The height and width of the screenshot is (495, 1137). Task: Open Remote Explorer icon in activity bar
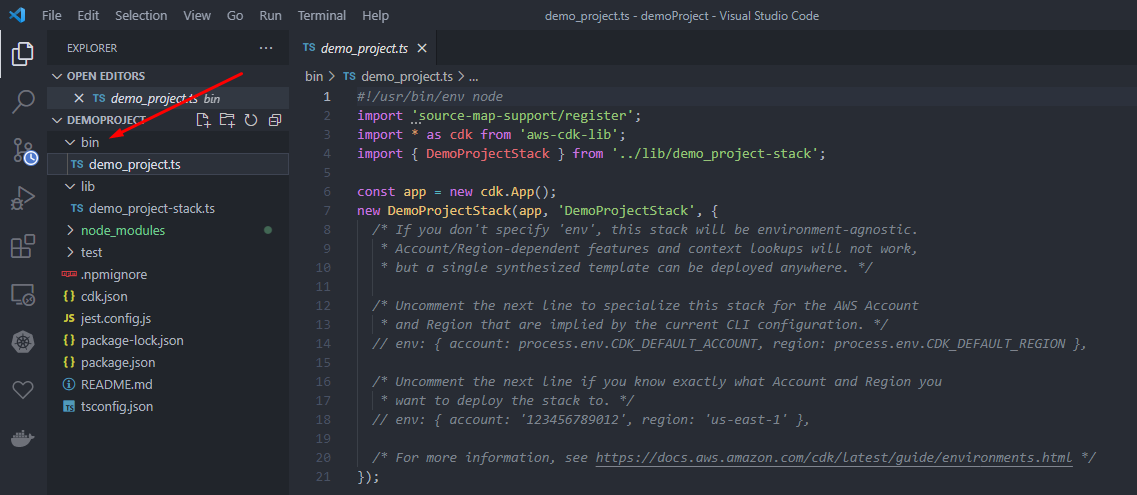[x=23, y=295]
